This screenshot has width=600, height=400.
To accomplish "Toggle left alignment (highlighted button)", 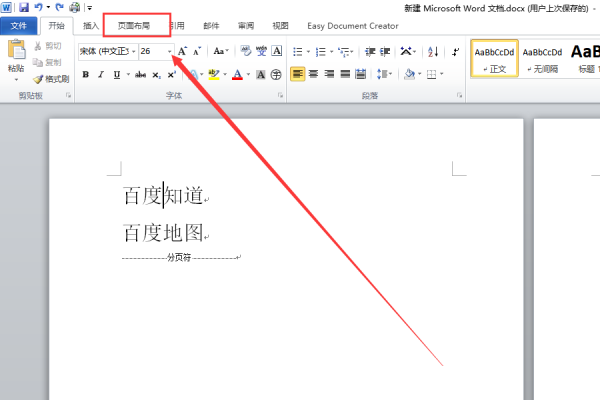I will pyautogui.click(x=297, y=74).
